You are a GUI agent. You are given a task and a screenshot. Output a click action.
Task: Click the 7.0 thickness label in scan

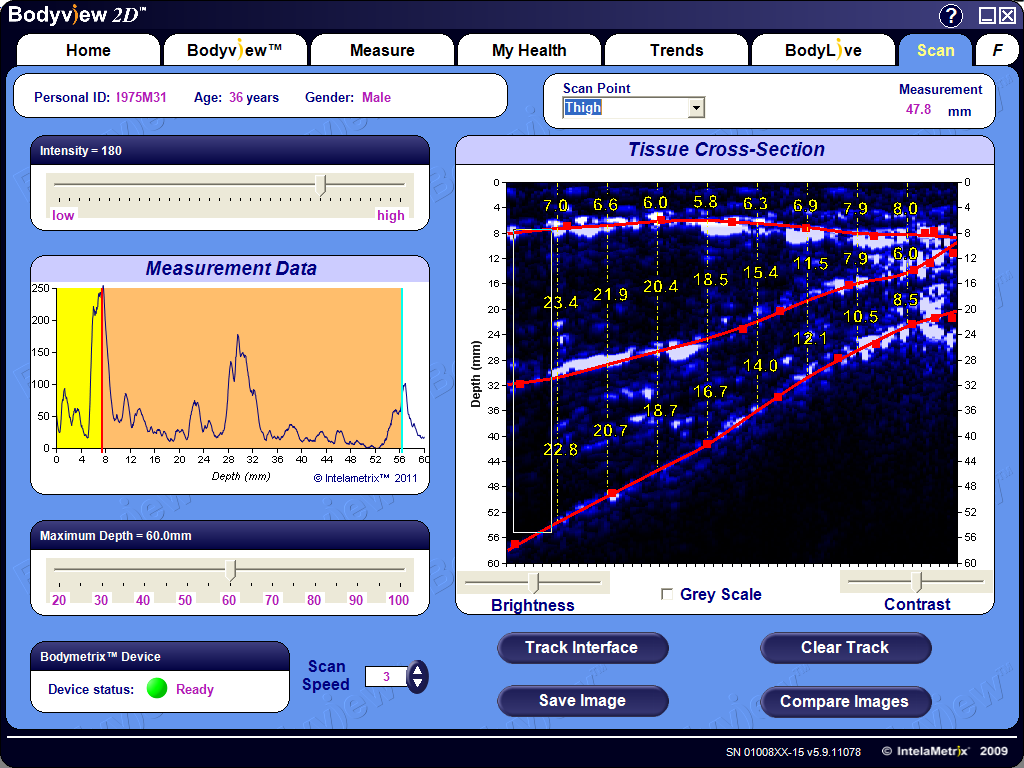click(x=556, y=206)
